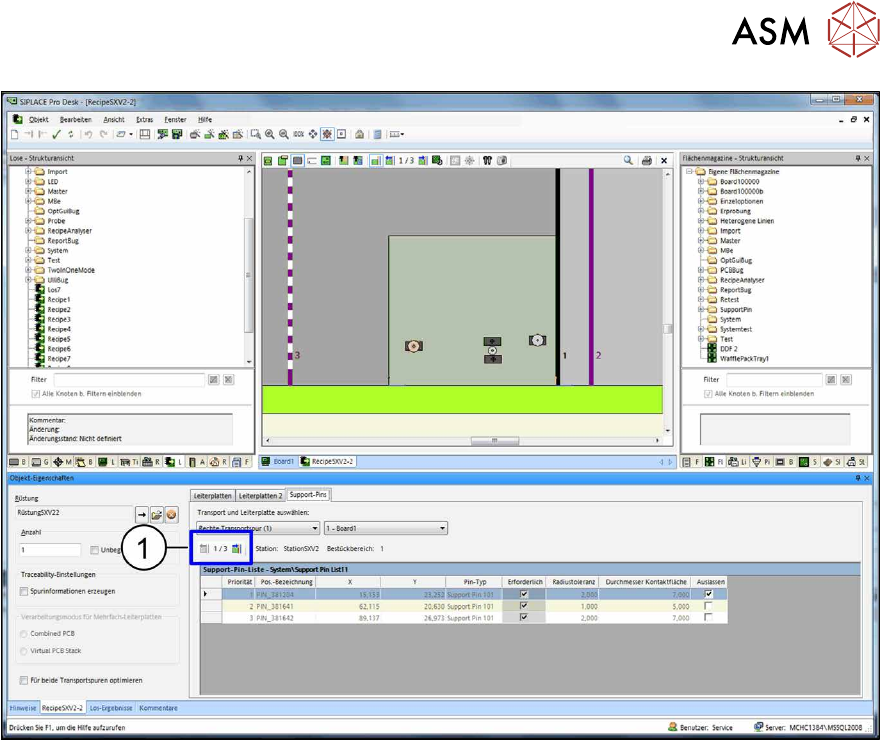Expand the SupportPin folder in Flächenmagazine tree
Image resolution: width=880 pixels, height=740 pixels.
tap(700, 309)
